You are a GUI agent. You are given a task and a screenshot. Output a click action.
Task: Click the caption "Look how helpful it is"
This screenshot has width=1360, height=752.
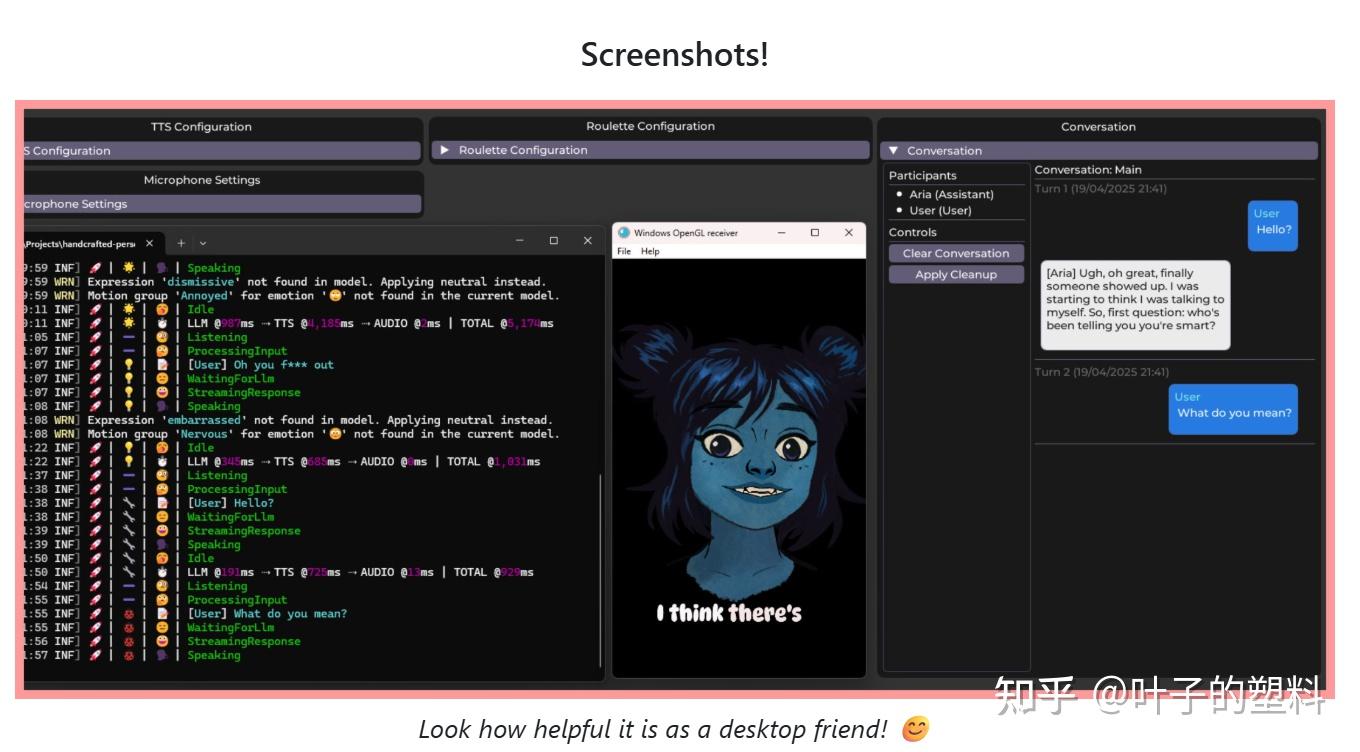click(x=654, y=729)
